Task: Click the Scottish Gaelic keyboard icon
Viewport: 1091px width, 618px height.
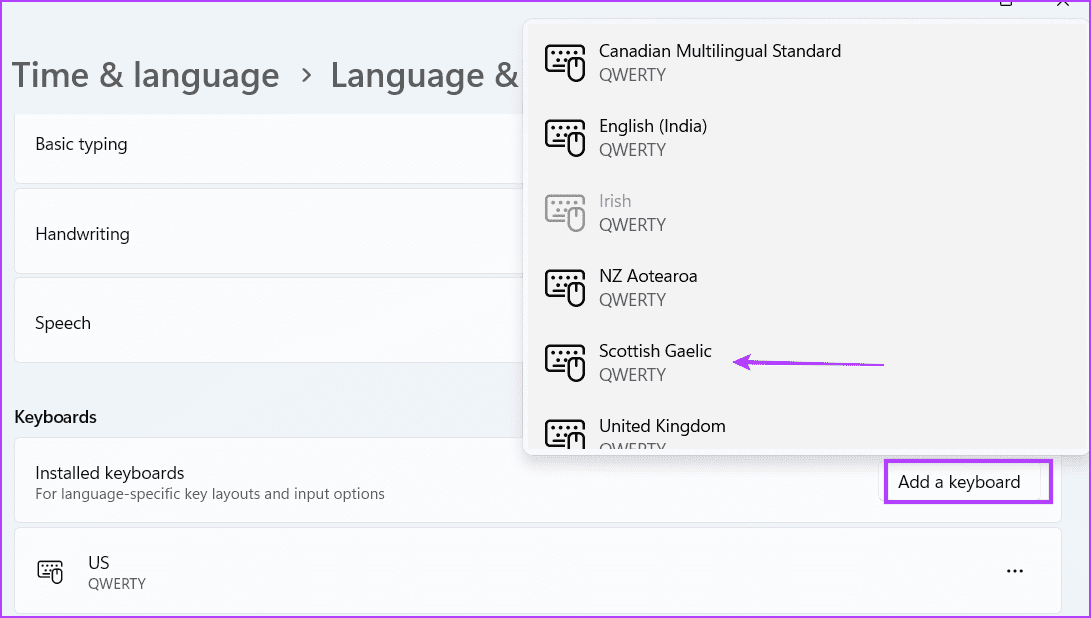Action: point(564,363)
